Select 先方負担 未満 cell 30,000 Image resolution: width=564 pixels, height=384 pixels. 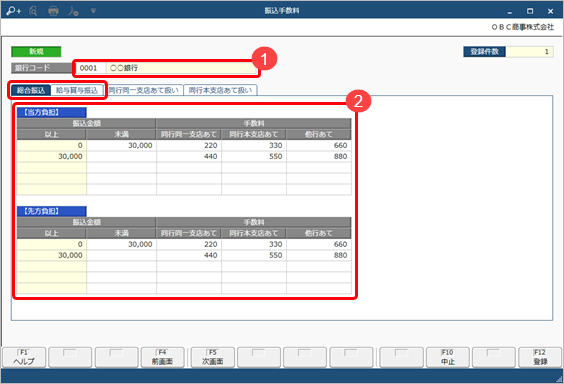tap(121, 244)
